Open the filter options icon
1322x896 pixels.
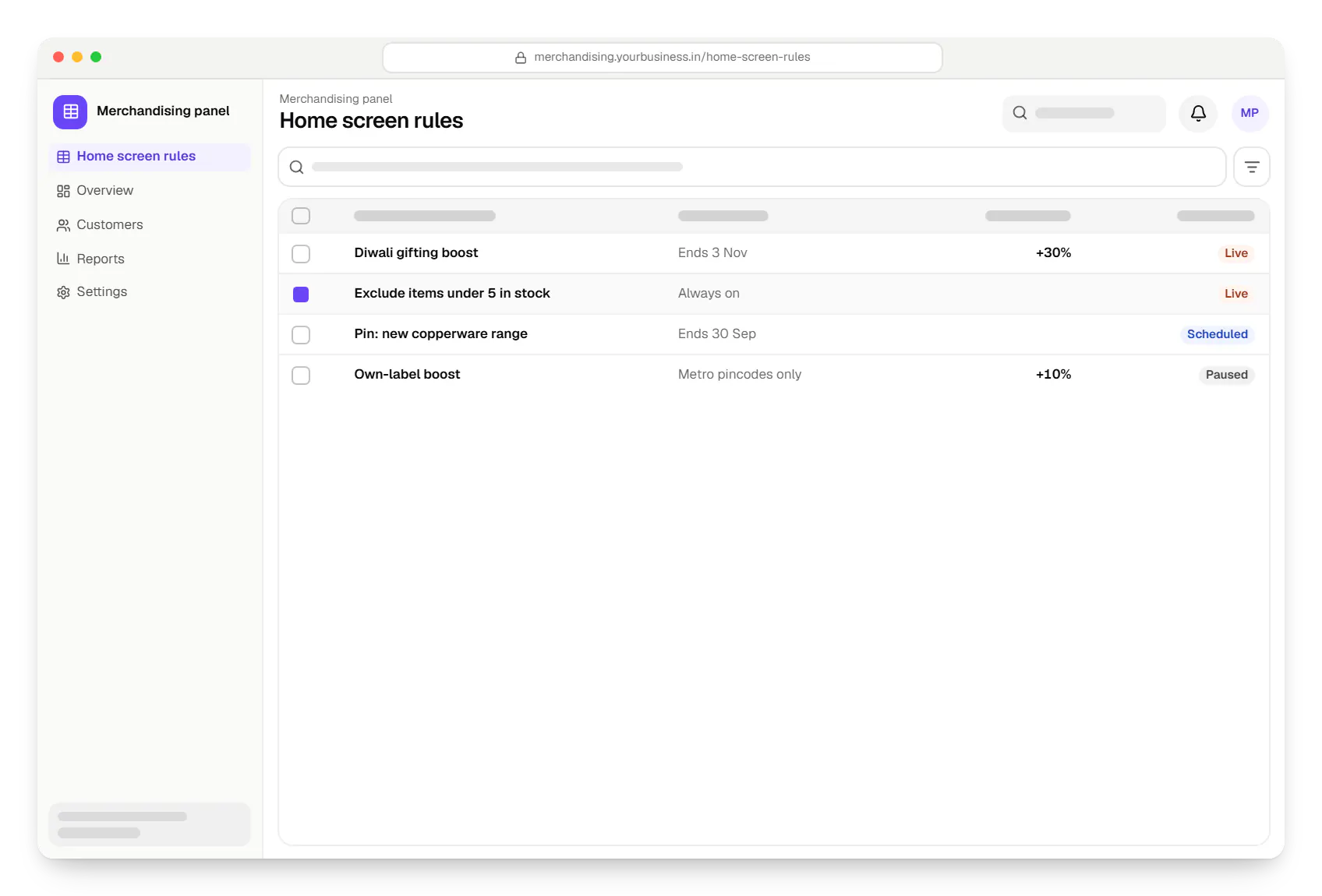(x=1252, y=167)
